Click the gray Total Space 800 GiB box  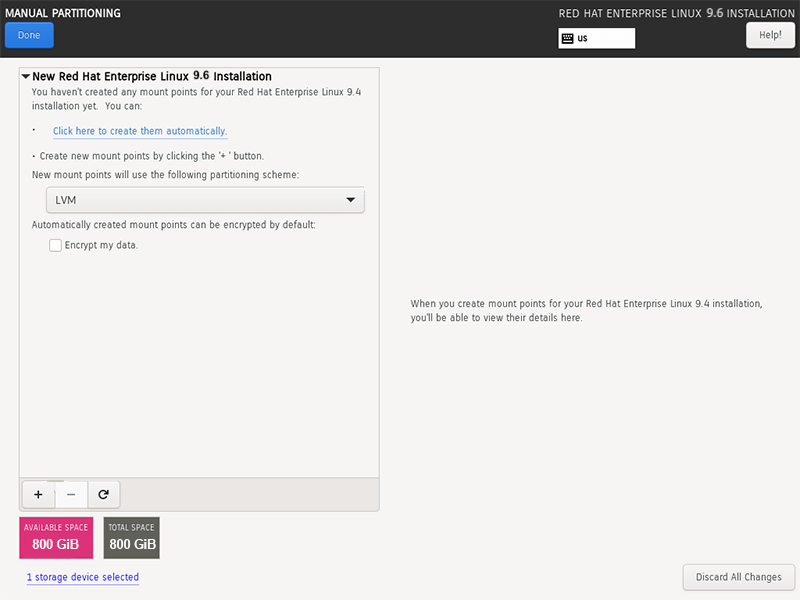[x=132, y=538]
